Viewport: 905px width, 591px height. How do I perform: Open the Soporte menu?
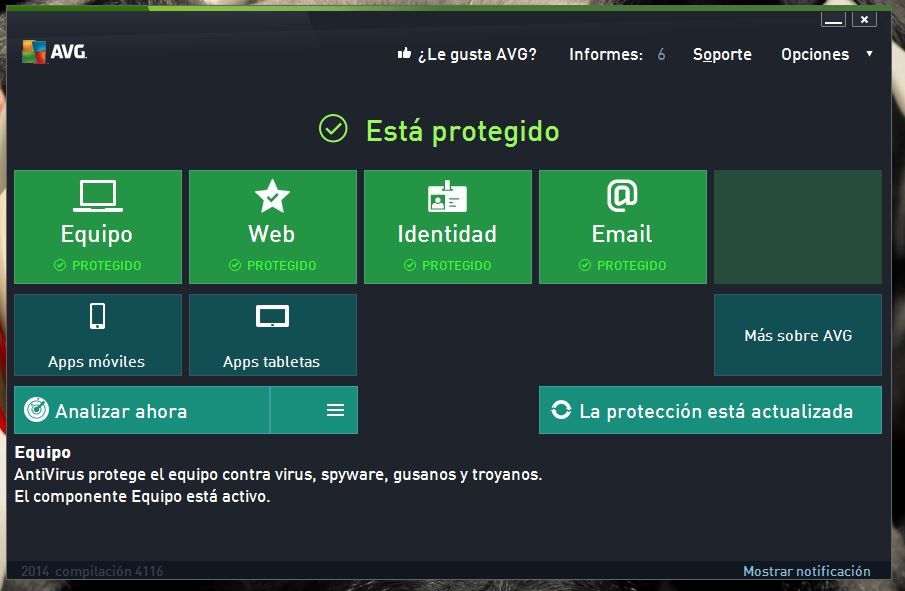(722, 54)
